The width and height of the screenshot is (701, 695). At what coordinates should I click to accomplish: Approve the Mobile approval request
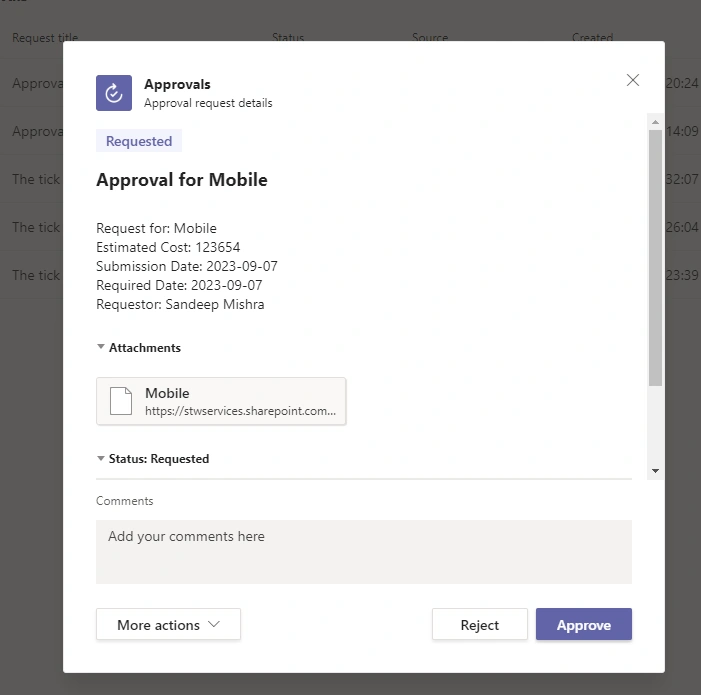click(584, 624)
